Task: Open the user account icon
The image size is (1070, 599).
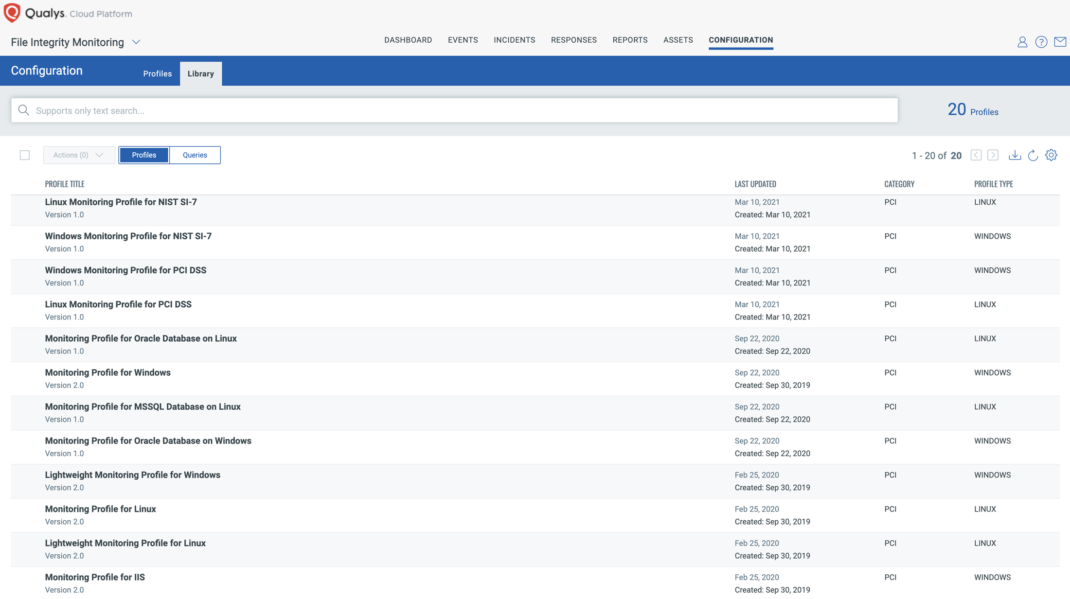Action: point(1021,42)
